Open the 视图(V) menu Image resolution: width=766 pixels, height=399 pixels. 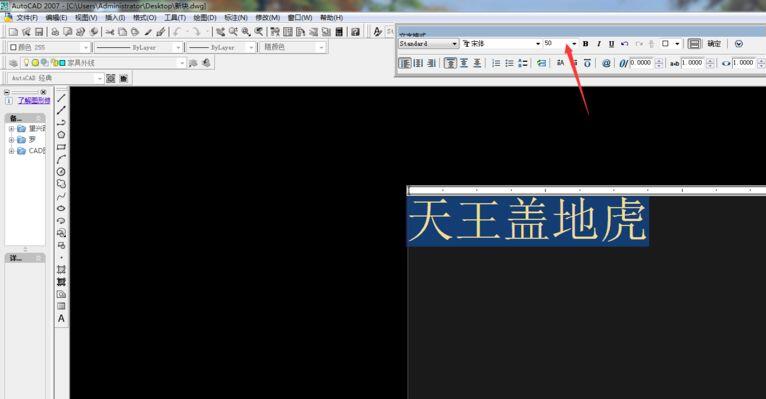(86, 18)
